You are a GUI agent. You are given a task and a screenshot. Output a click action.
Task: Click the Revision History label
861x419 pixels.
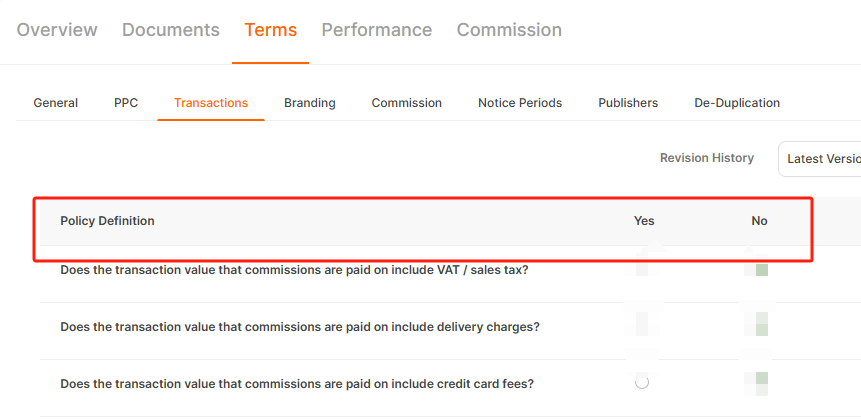(x=707, y=158)
